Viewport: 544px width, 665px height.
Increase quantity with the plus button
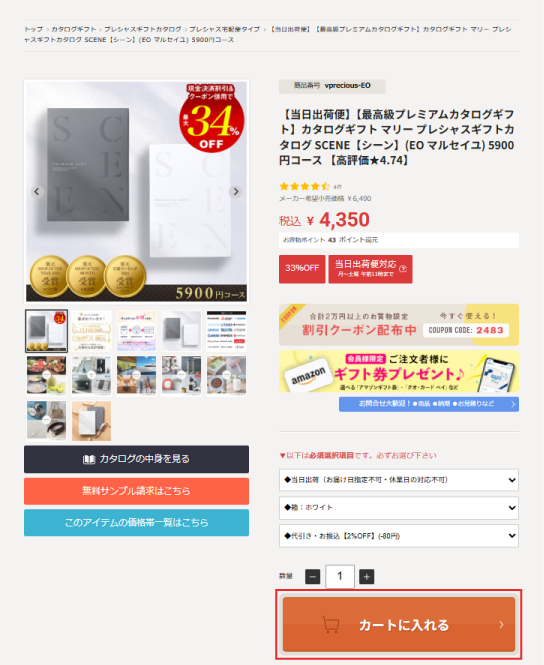[366, 576]
